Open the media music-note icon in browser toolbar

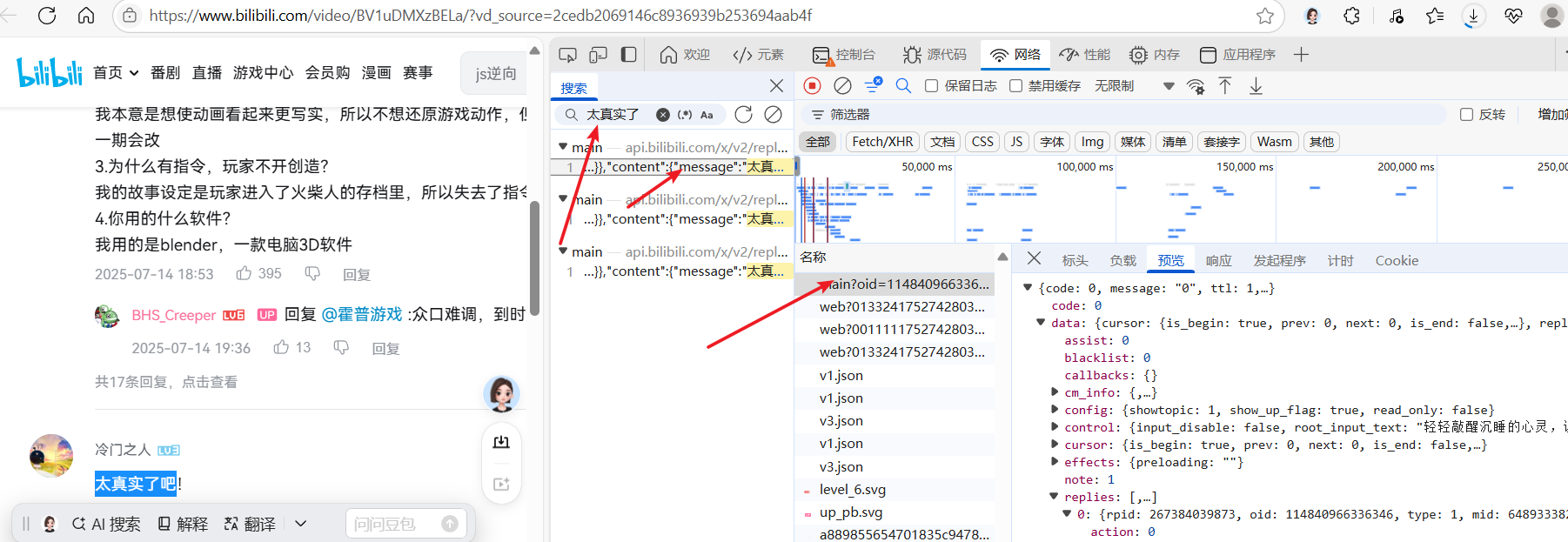[x=1396, y=16]
